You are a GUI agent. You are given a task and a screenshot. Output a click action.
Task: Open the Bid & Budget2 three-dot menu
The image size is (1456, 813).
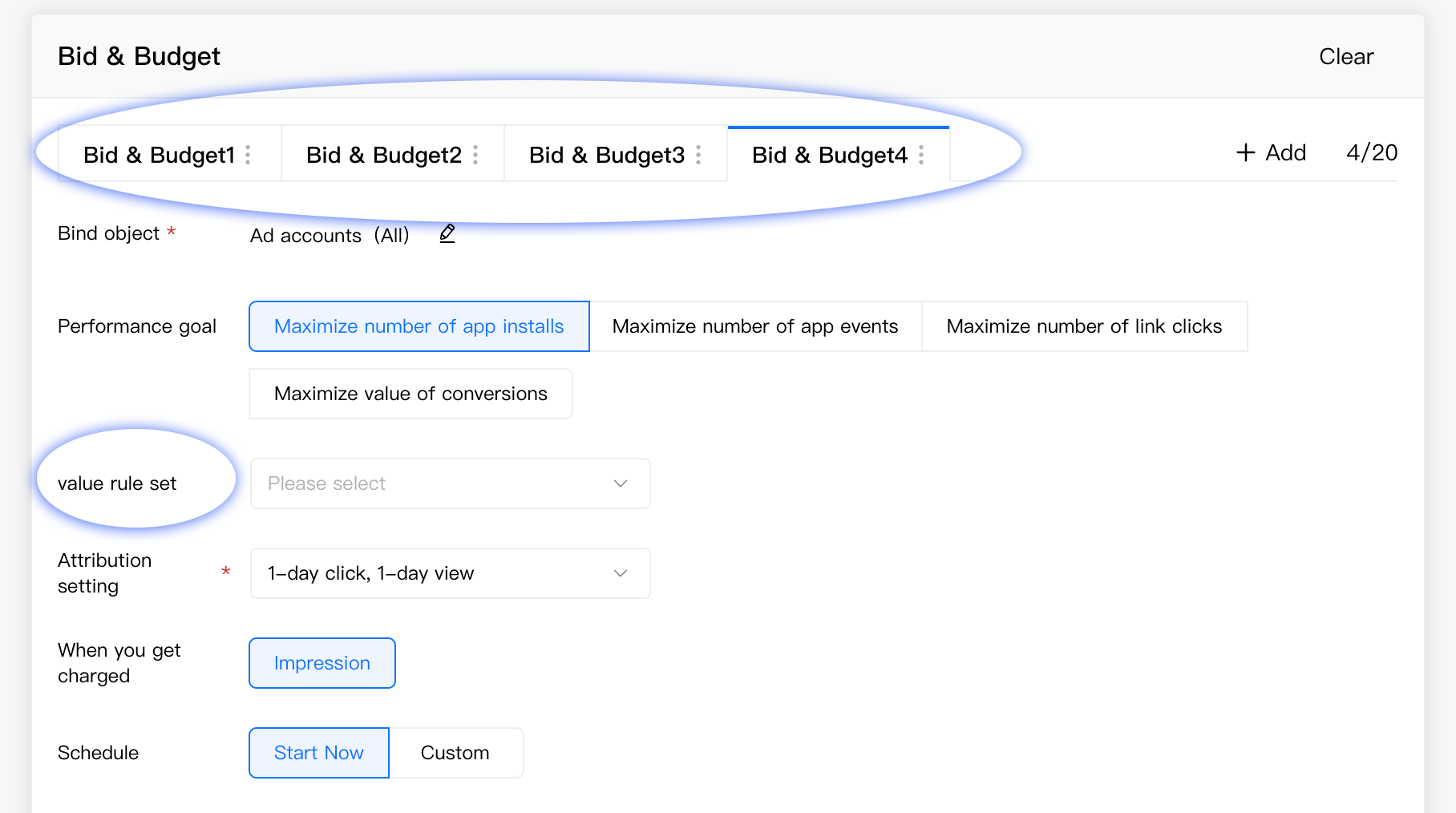click(x=475, y=155)
